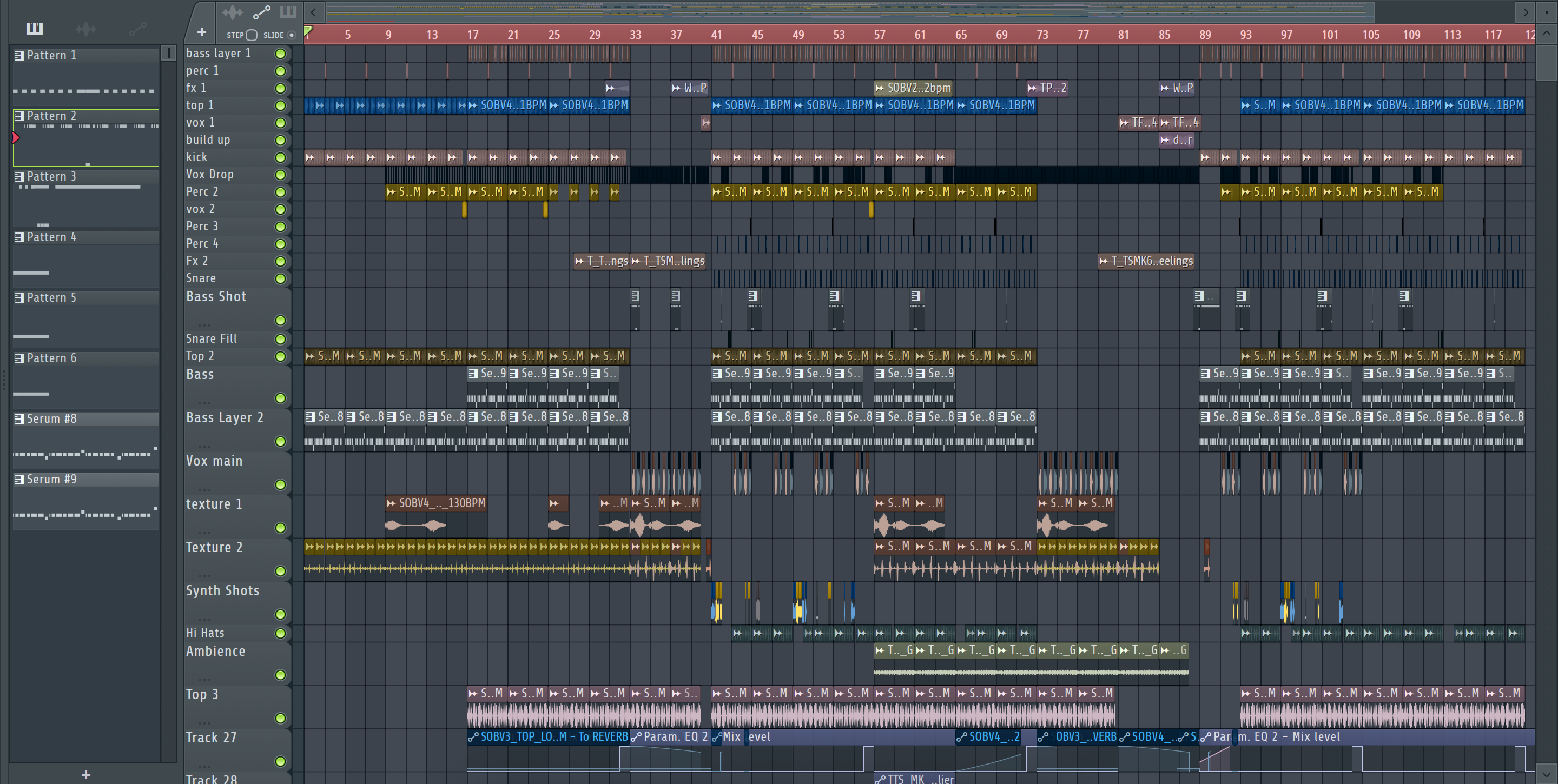This screenshot has height=784, width=1558.
Task: Mute the vox 1 track
Action: coord(280,123)
